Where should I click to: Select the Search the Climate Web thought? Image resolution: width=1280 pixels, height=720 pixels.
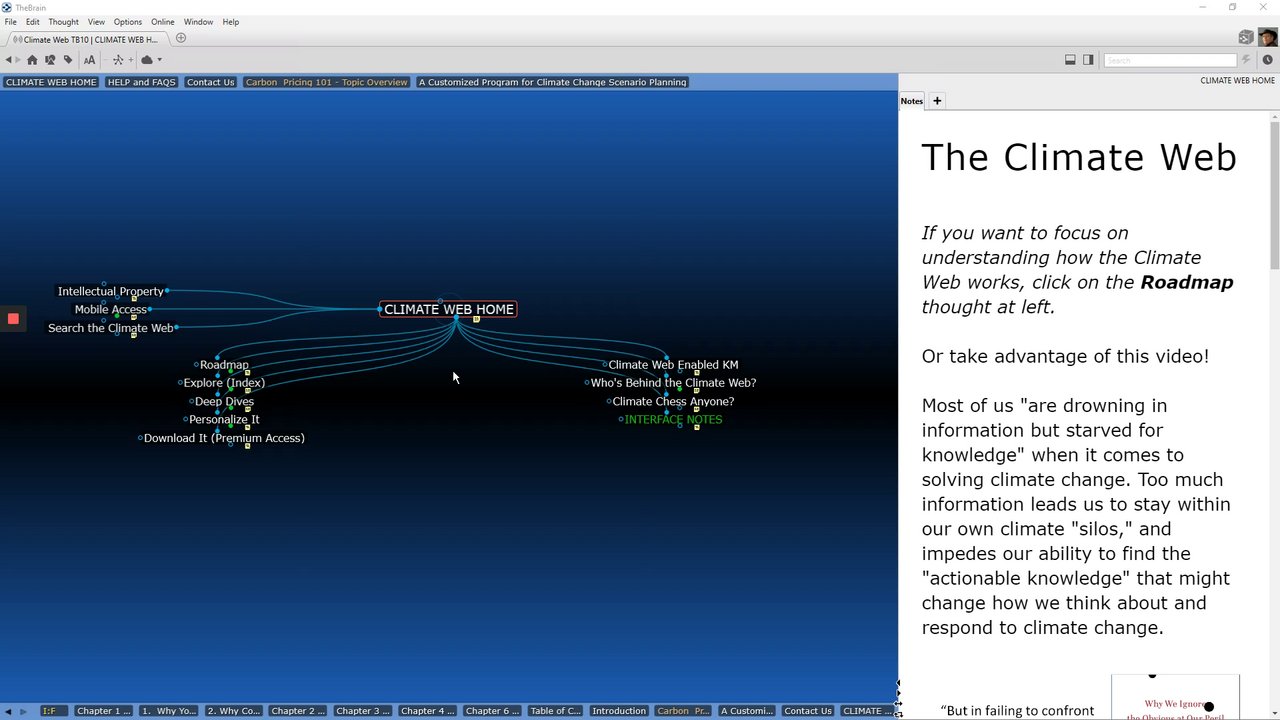pos(110,328)
